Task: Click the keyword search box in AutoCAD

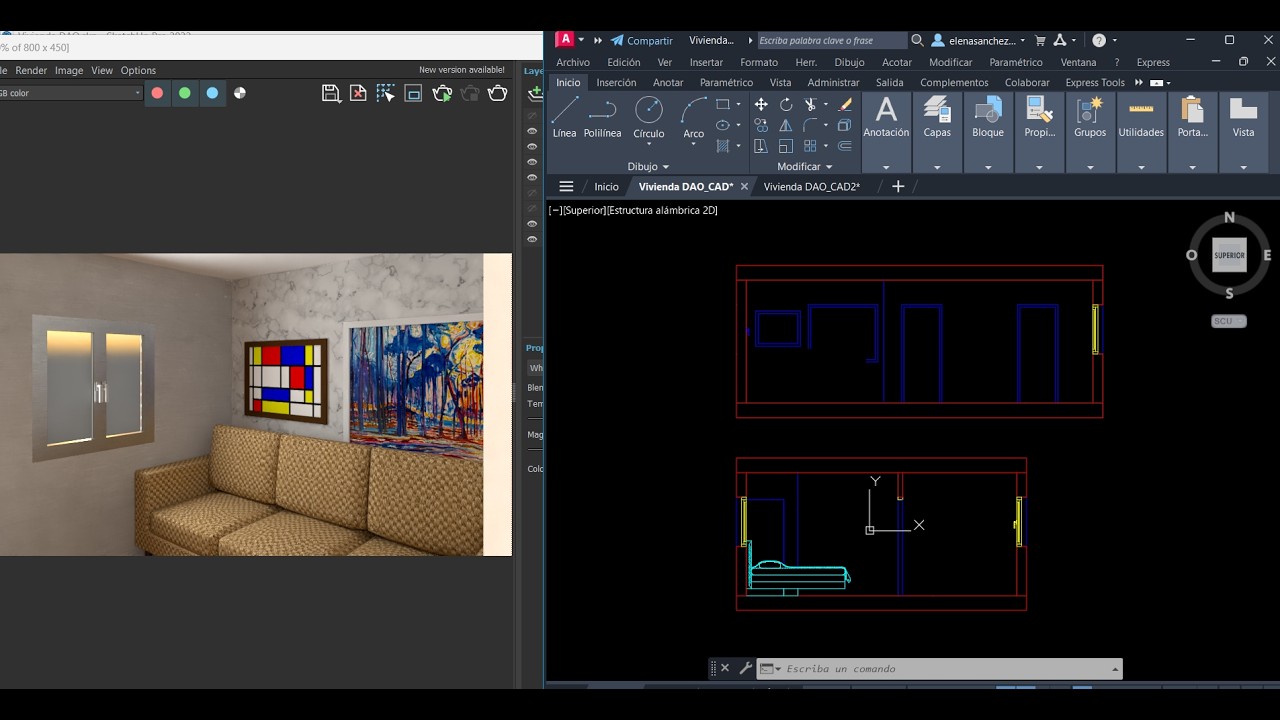Action: click(x=831, y=41)
